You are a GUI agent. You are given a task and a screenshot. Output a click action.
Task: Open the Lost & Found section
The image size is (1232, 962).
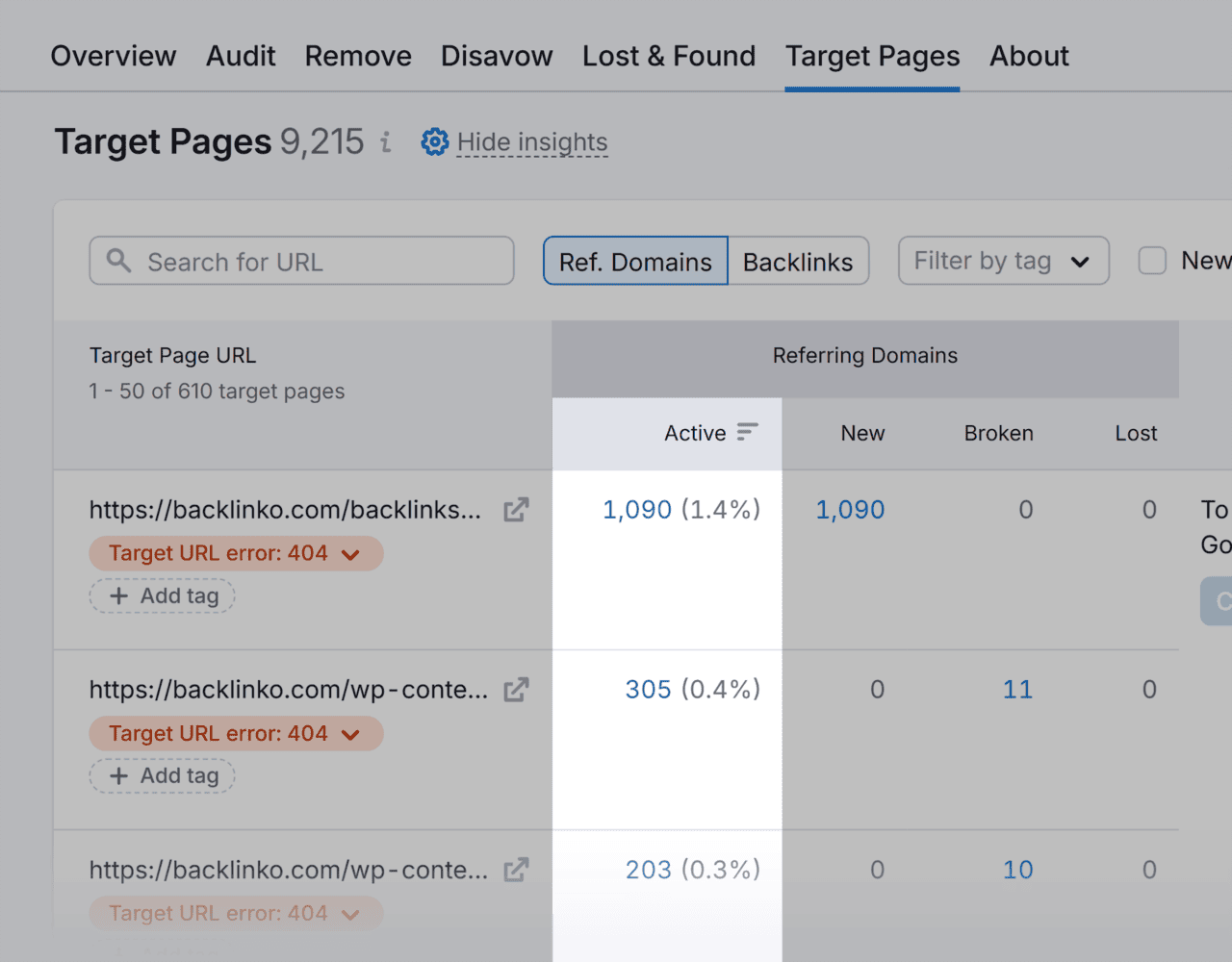click(668, 56)
